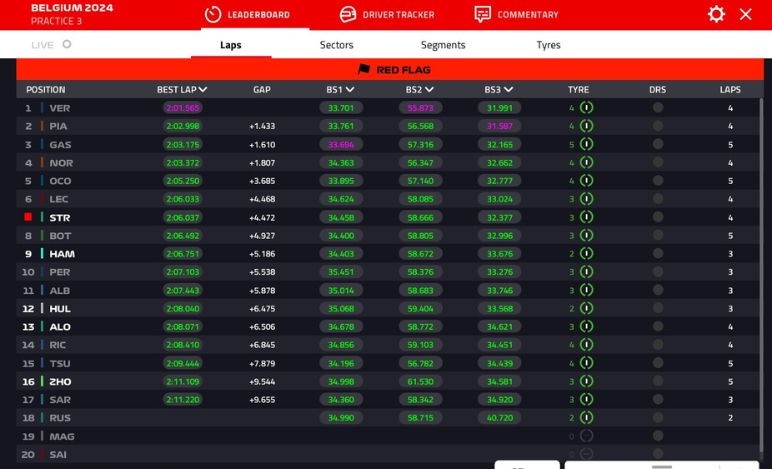Viewport: 772px width, 469px height.
Task: Click the Leaderboard stopwatch icon
Action: tap(212, 14)
